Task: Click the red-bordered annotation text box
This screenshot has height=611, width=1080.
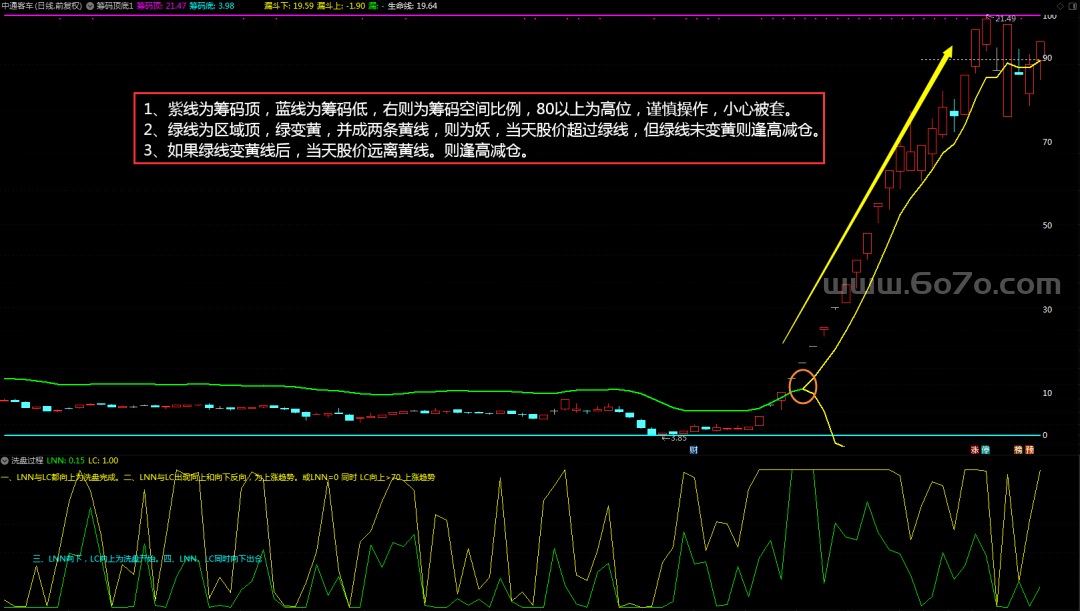Action: pos(478,128)
